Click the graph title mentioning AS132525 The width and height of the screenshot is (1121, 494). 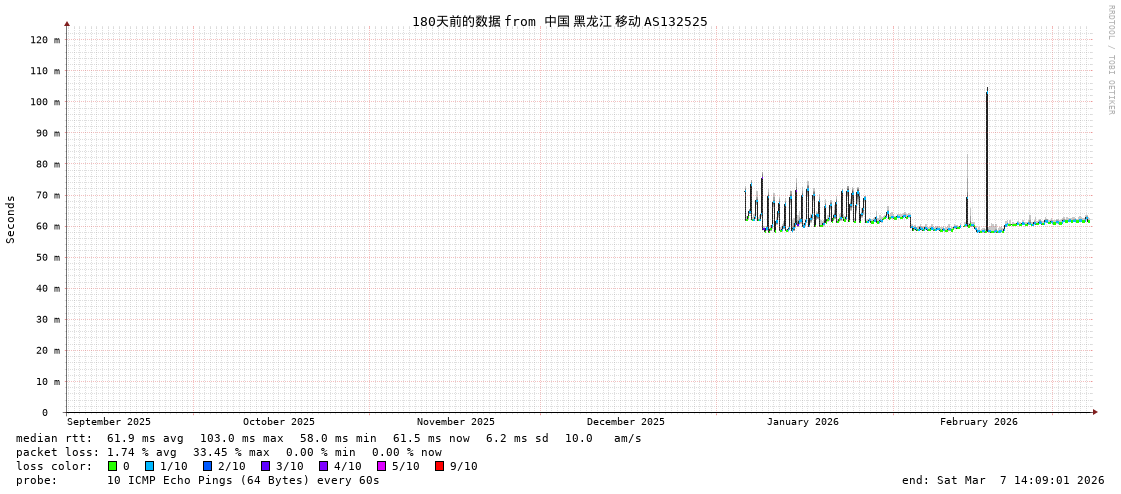[559, 21]
